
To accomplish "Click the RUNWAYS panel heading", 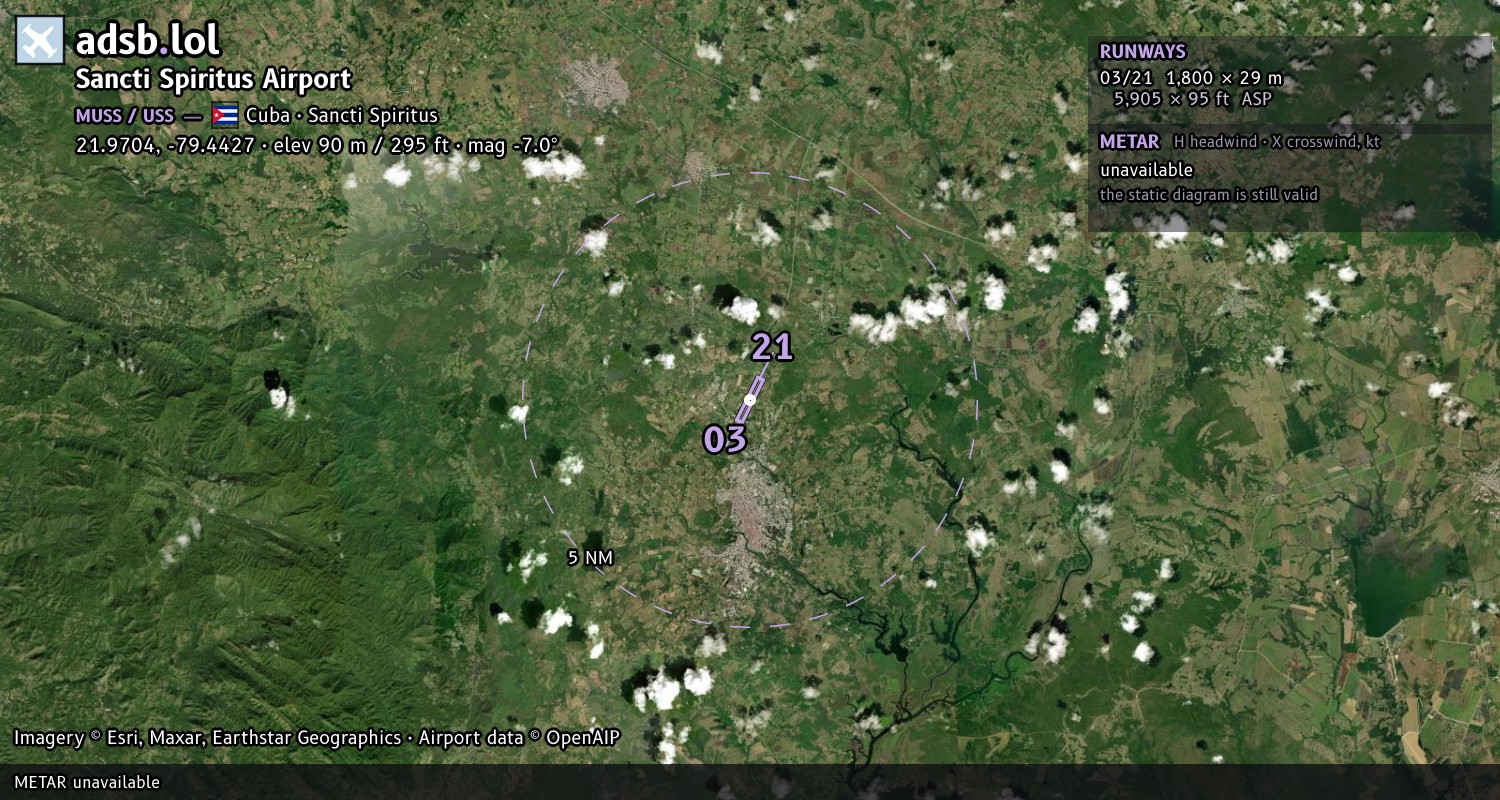I will point(1142,51).
